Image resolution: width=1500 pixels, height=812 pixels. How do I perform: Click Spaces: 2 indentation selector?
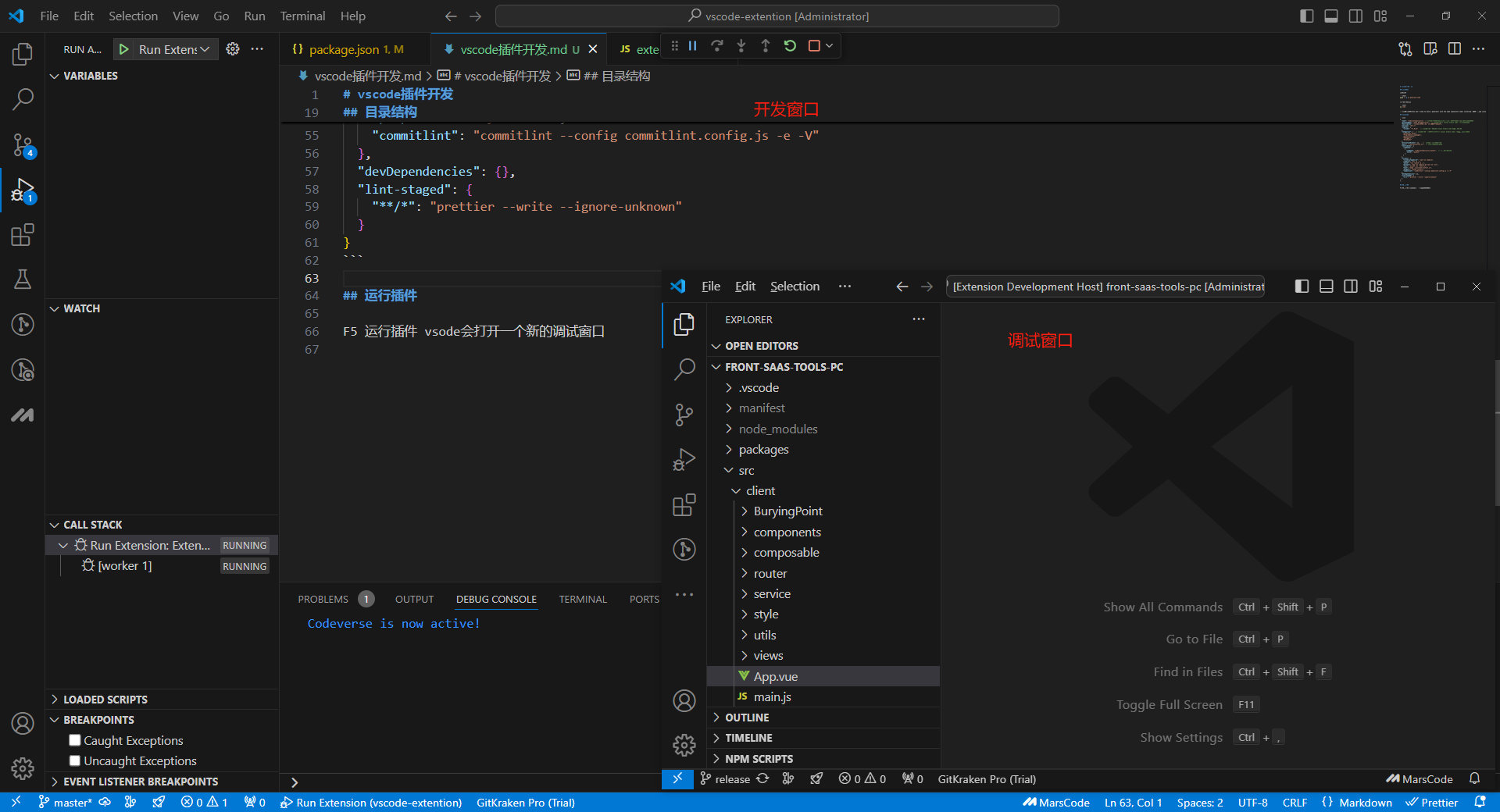[x=1200, y=803]
